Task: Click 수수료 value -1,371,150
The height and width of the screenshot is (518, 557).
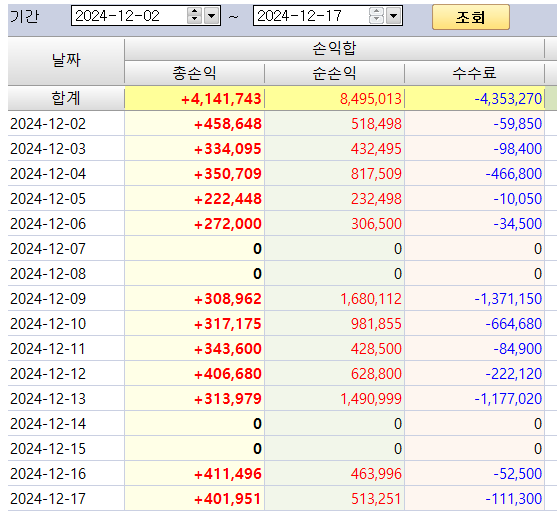Action: click(508, 299)
